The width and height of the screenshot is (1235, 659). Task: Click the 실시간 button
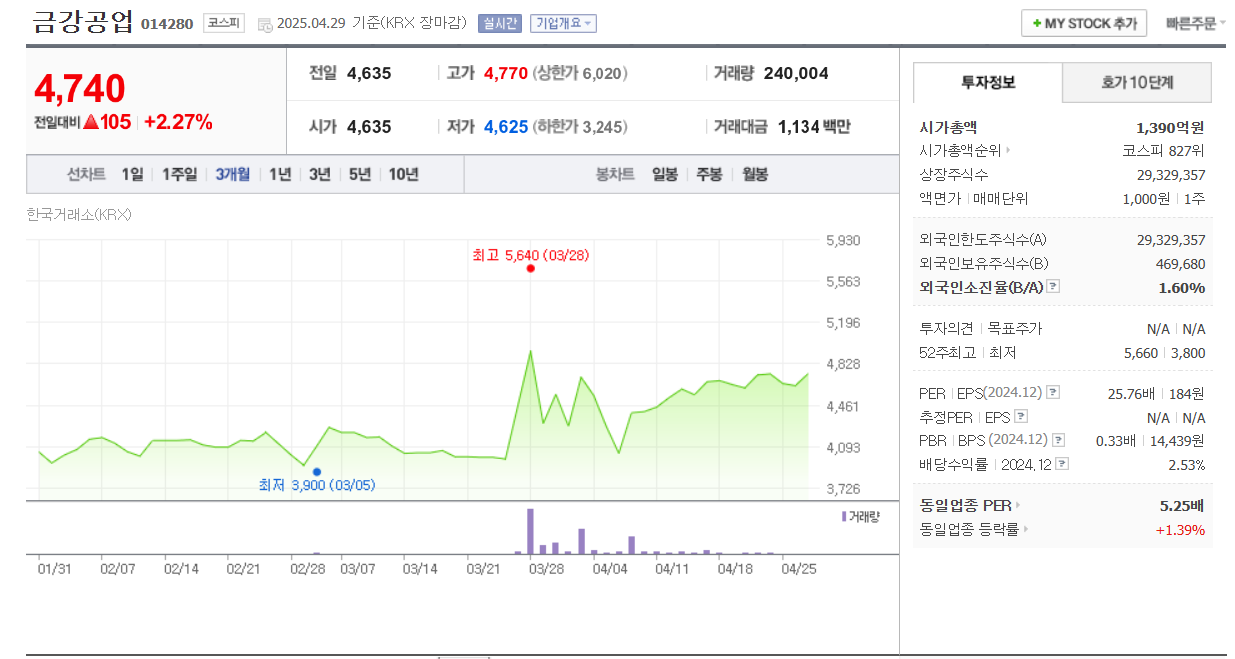point(500,23)
